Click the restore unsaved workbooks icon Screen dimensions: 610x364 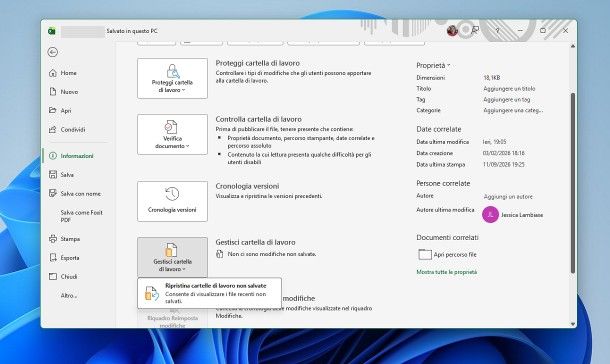tap(152, 293)
